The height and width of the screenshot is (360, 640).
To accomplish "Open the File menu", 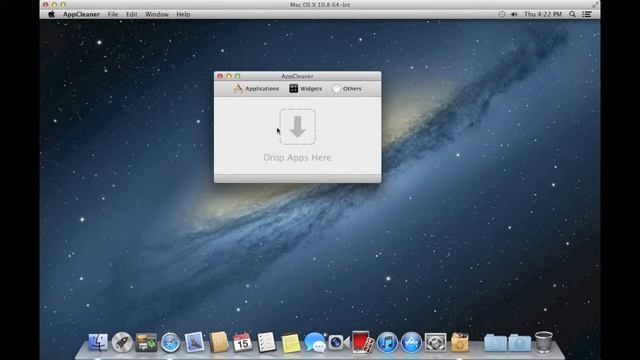I will click(113, 14).
